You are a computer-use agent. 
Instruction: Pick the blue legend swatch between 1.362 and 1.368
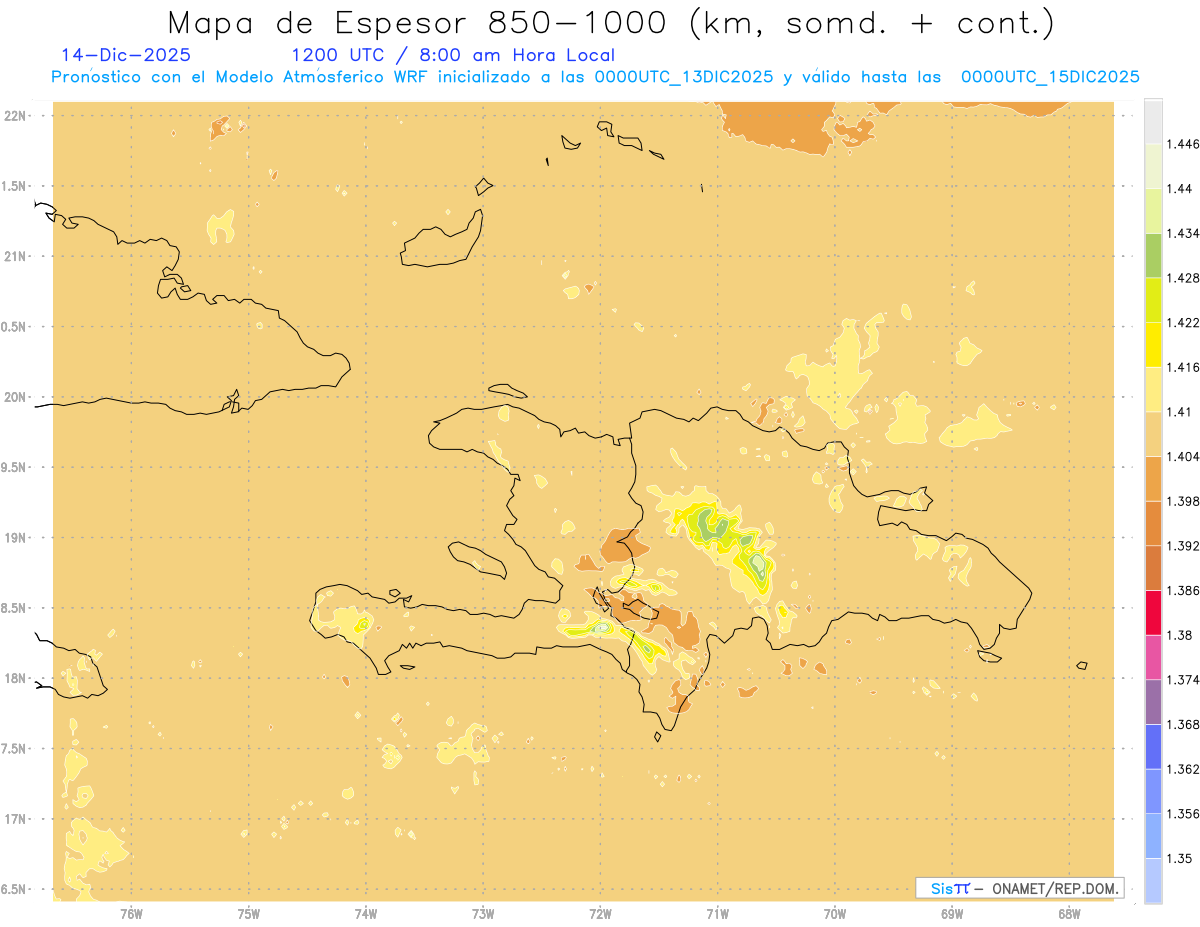click(1153, 747)
